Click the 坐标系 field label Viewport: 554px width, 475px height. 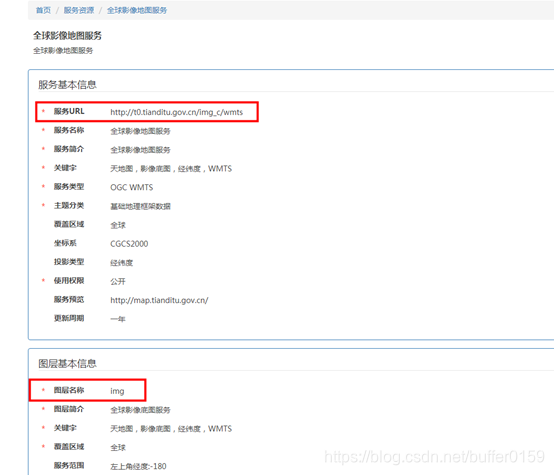[65, 243]
